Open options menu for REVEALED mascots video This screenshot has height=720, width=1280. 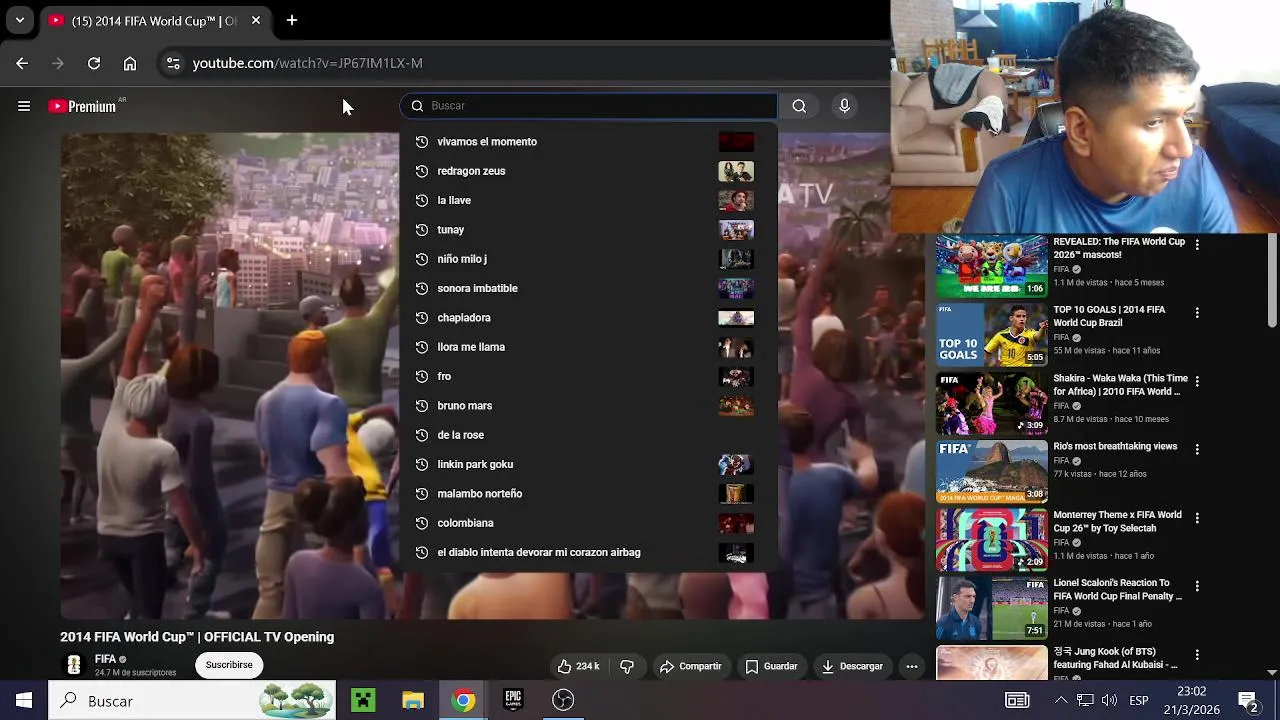[1197, 244]
